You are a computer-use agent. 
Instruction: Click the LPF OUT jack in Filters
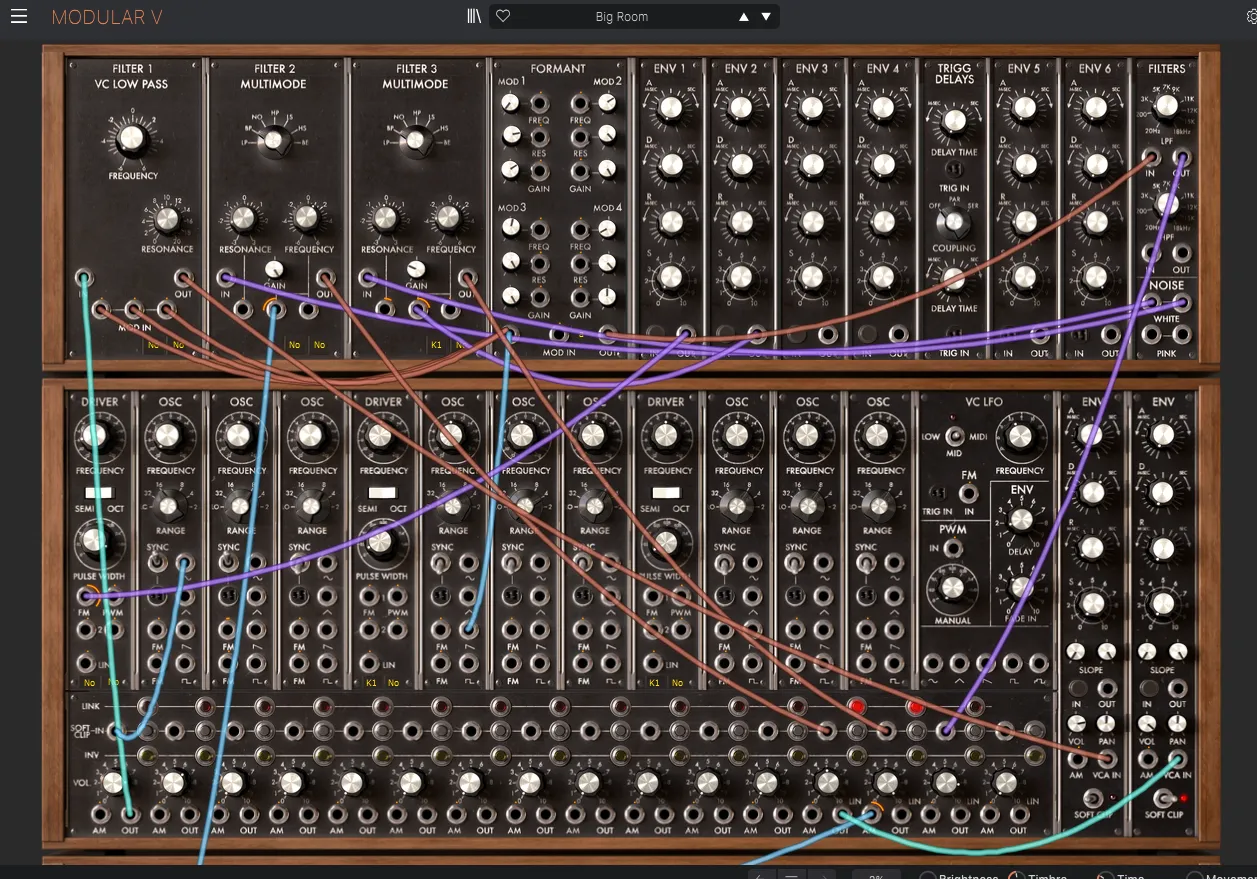click(1181, 158)
